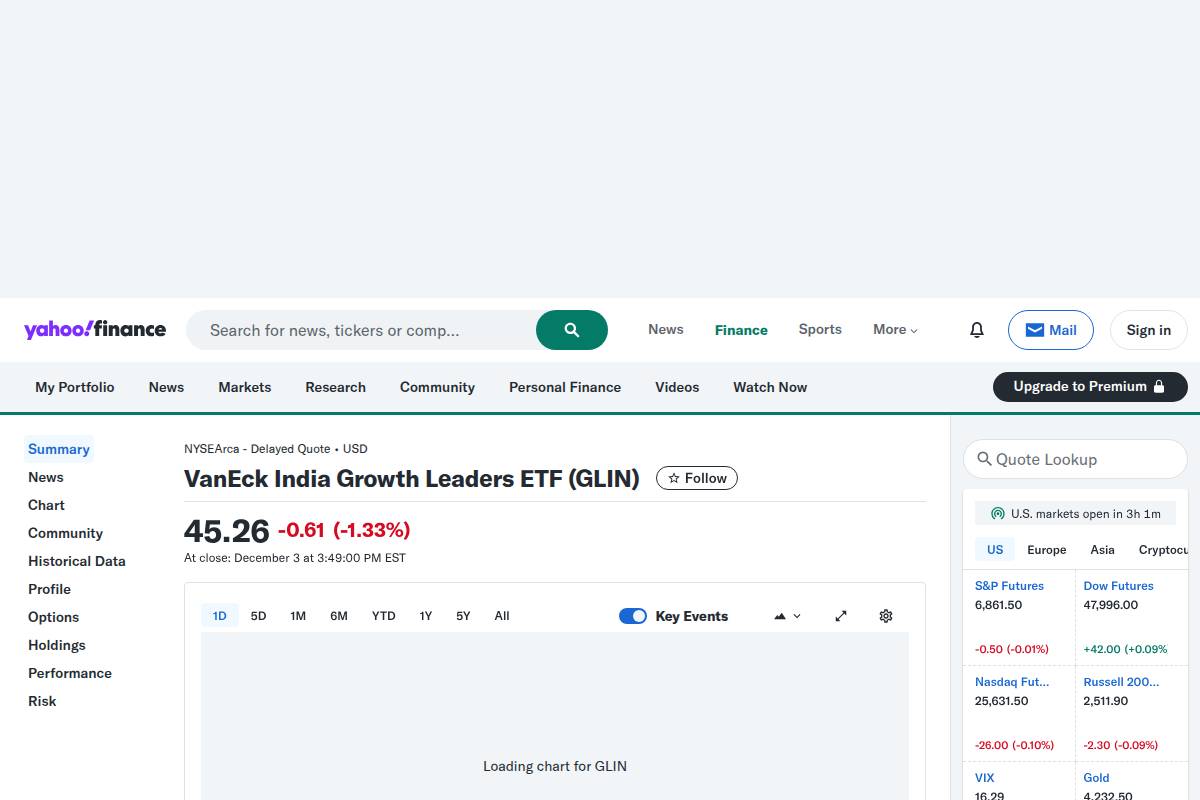Click the star on the Follow button
The width and height of the screenshot is (1200, 800).
(x=675, y=478)
